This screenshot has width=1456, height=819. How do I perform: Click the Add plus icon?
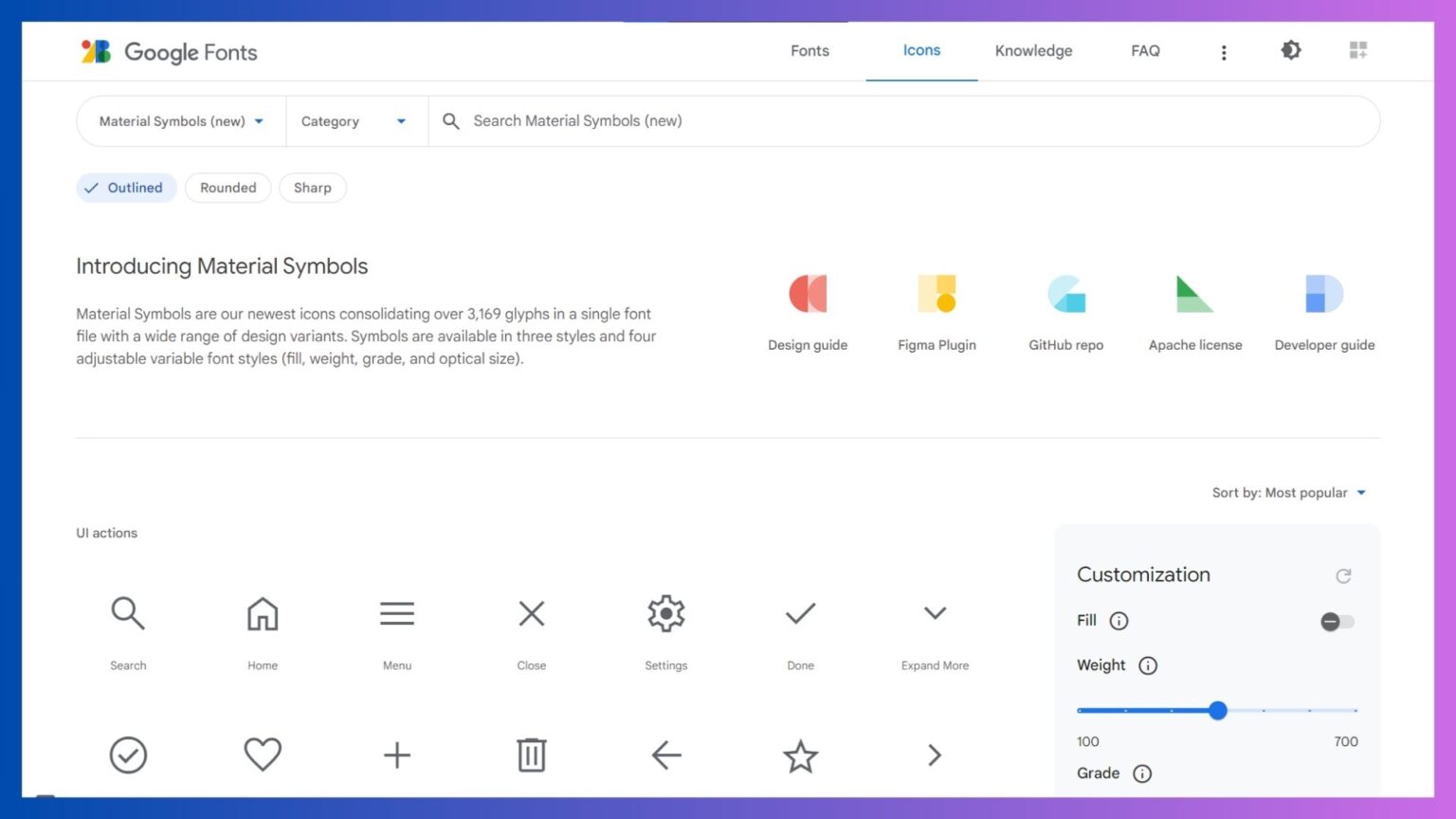[397, 755]
